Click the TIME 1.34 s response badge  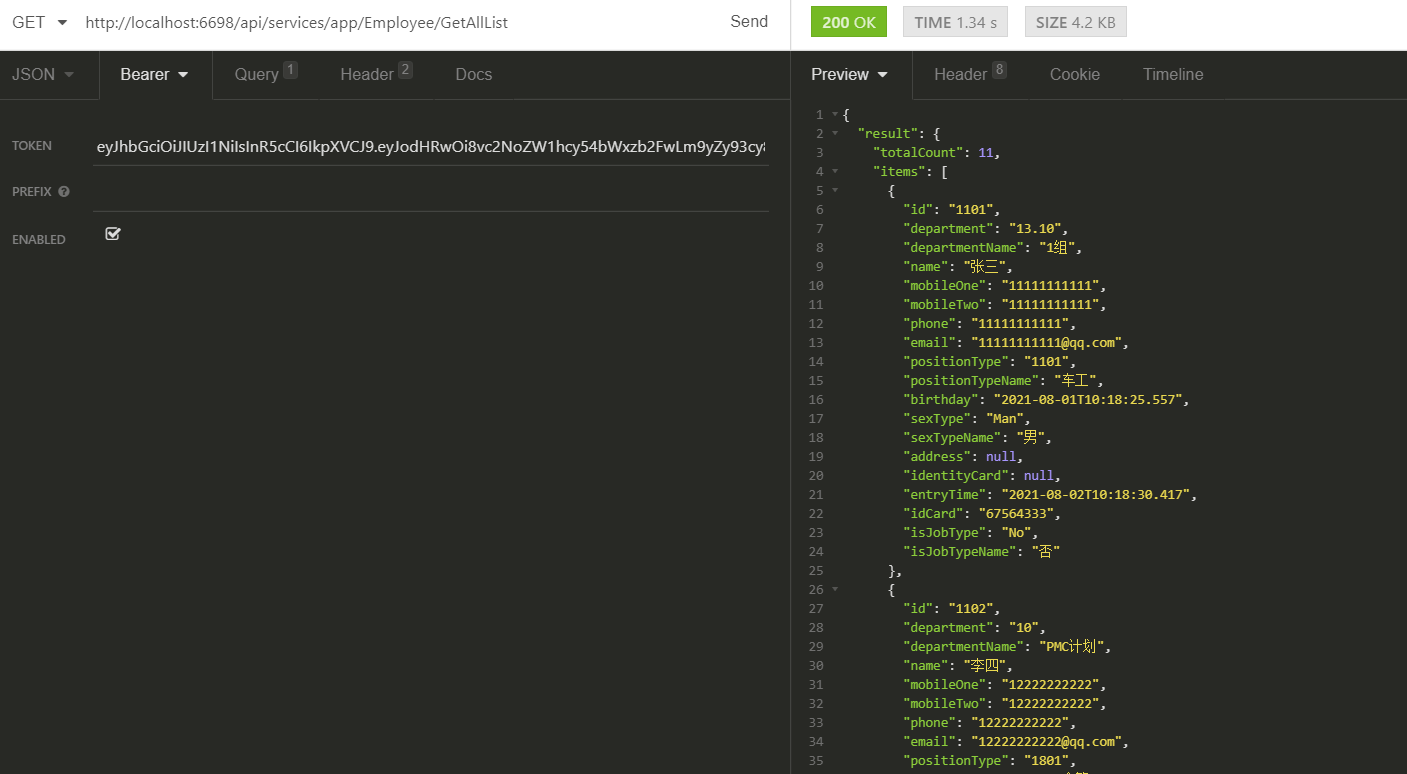coord(955,20)
